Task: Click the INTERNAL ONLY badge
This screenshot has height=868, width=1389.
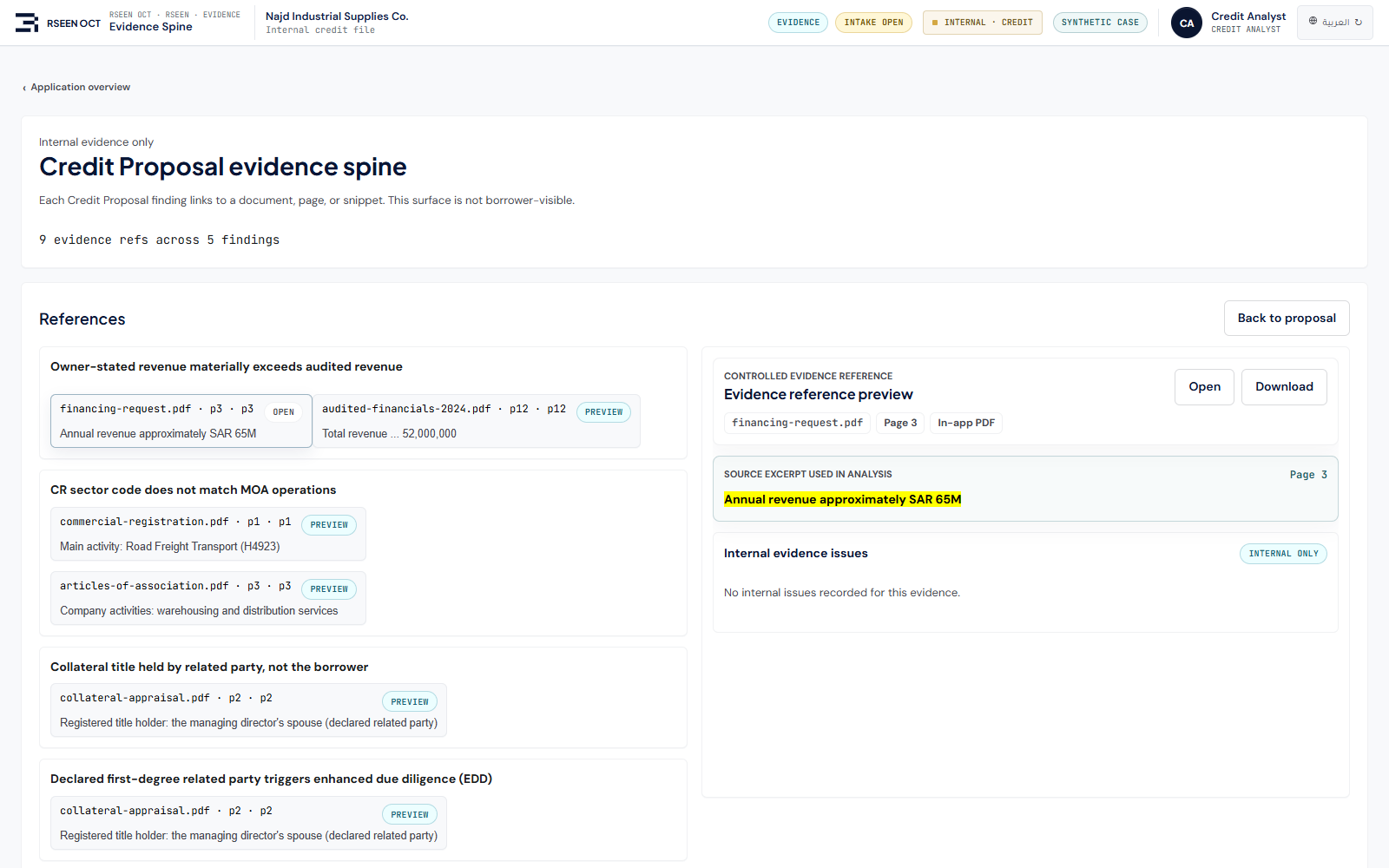Action: [x=1283, y=554]
